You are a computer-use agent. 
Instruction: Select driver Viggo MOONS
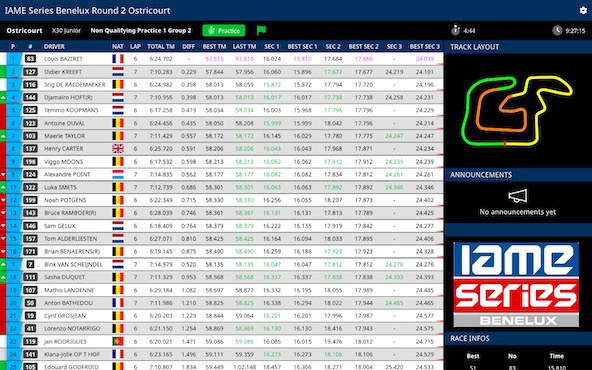(63, 162)
